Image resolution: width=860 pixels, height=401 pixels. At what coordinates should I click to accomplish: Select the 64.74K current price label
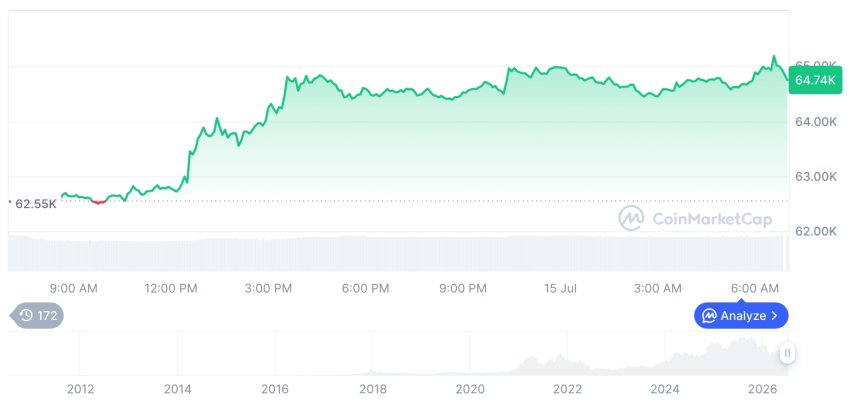click(x=815, y=80)
